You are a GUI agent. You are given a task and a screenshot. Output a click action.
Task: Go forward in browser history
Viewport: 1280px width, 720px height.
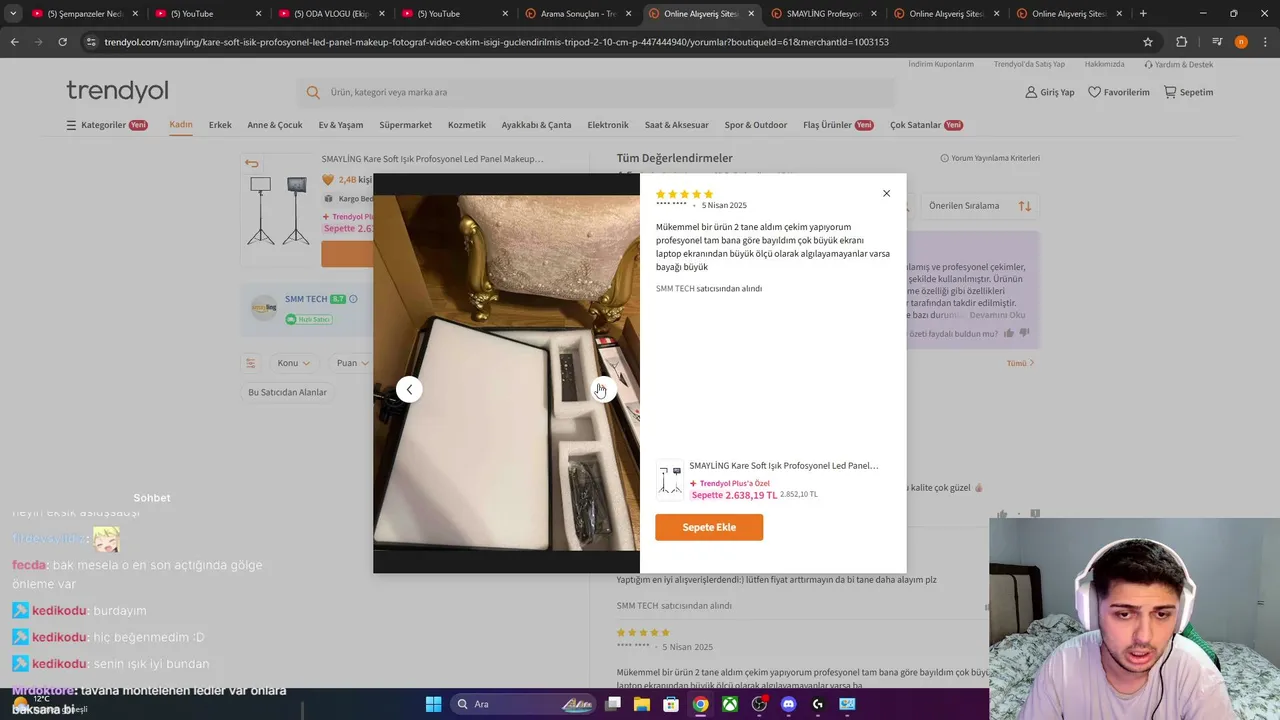coord(38,42)
